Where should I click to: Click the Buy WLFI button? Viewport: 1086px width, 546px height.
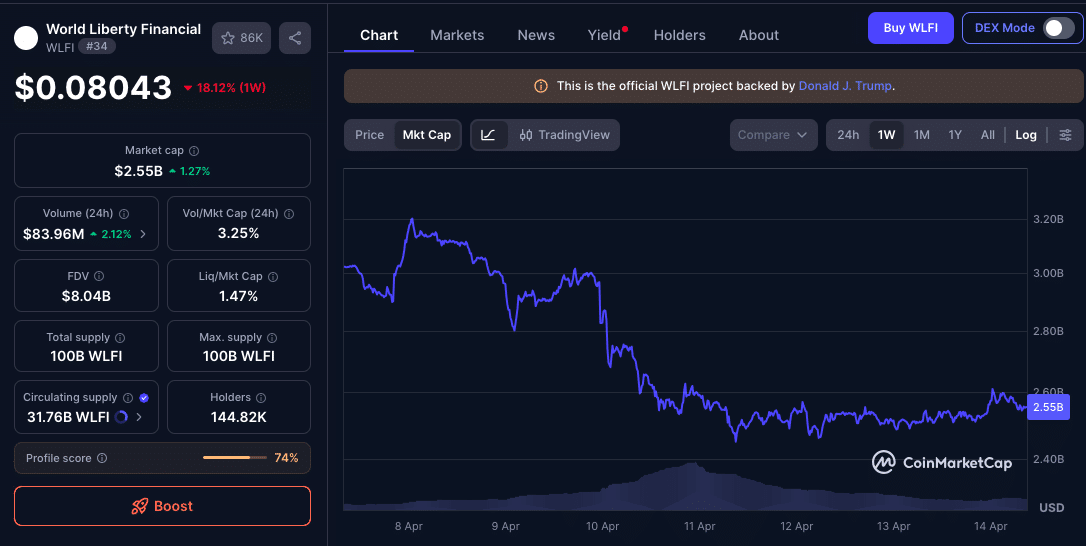(910, 28)
